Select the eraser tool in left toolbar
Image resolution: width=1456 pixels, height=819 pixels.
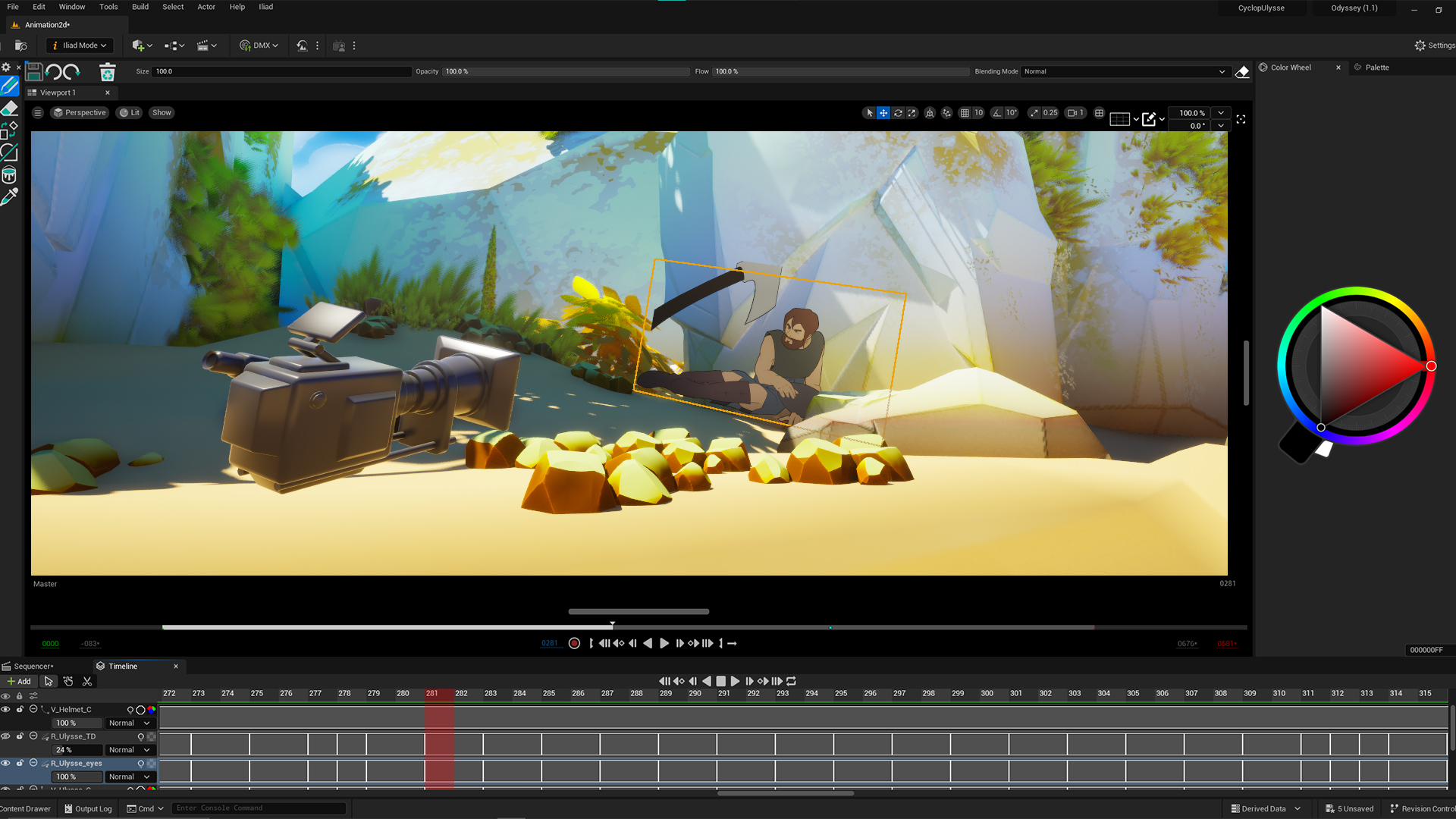click(x=10, y=108)
